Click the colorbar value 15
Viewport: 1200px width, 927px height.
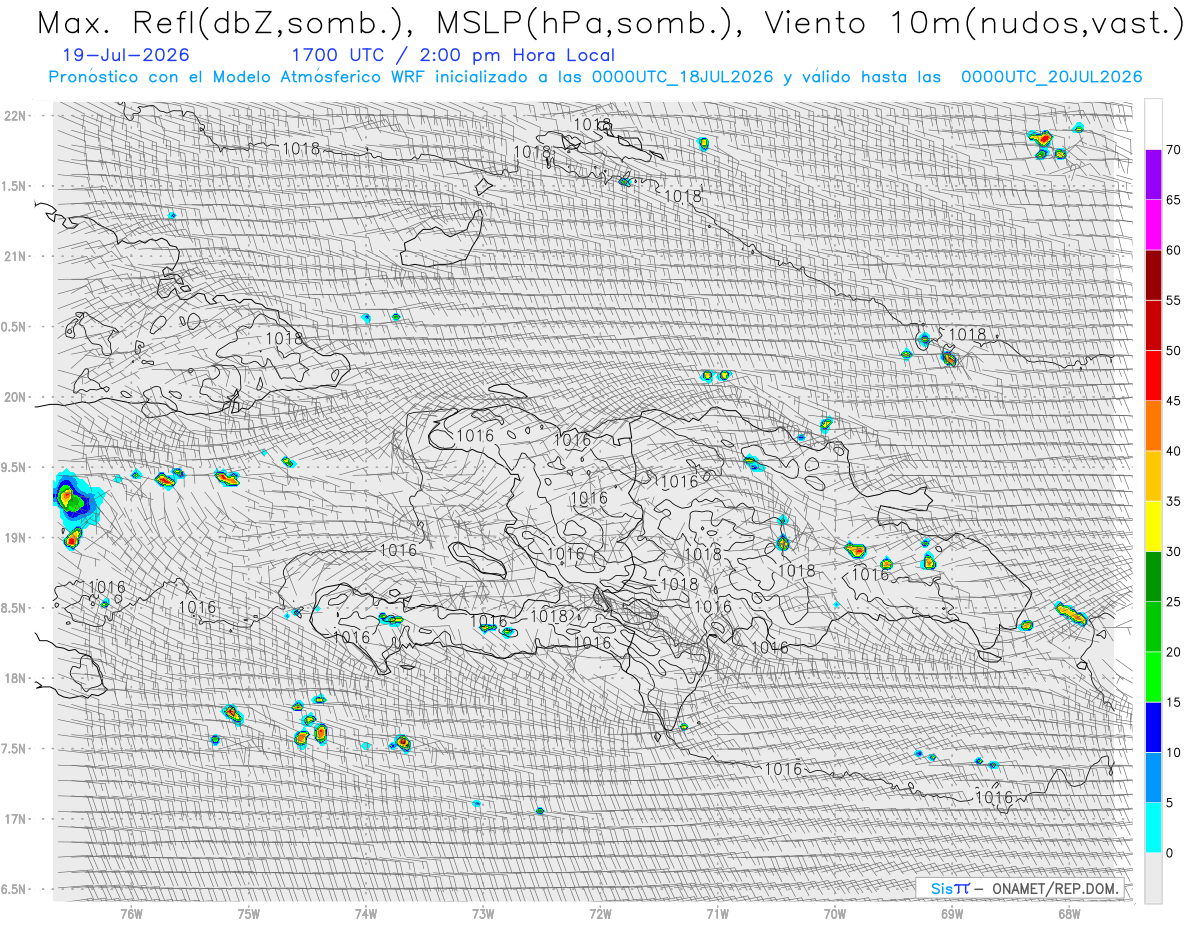1173,702
